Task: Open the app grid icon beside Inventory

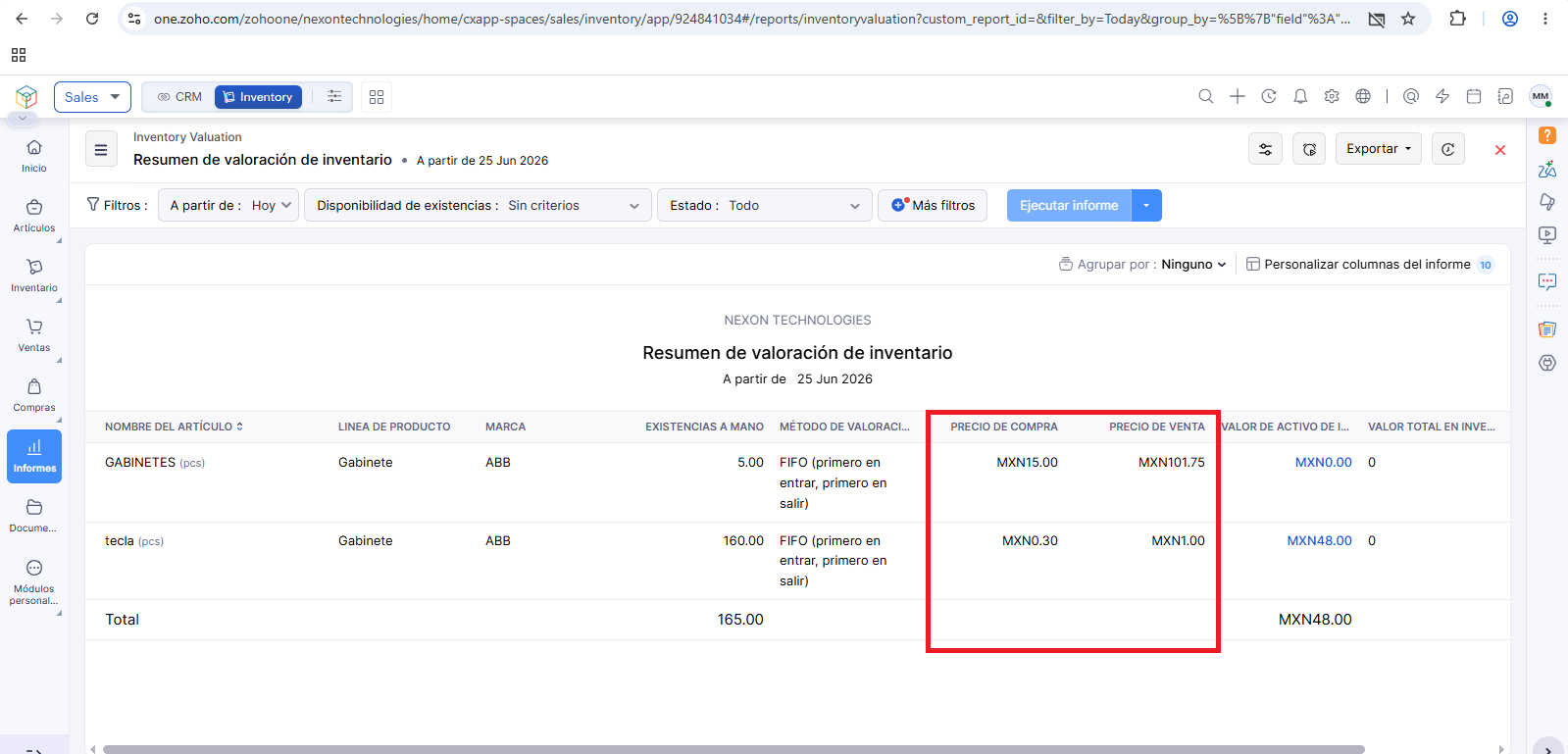Action: click(377, 97)
